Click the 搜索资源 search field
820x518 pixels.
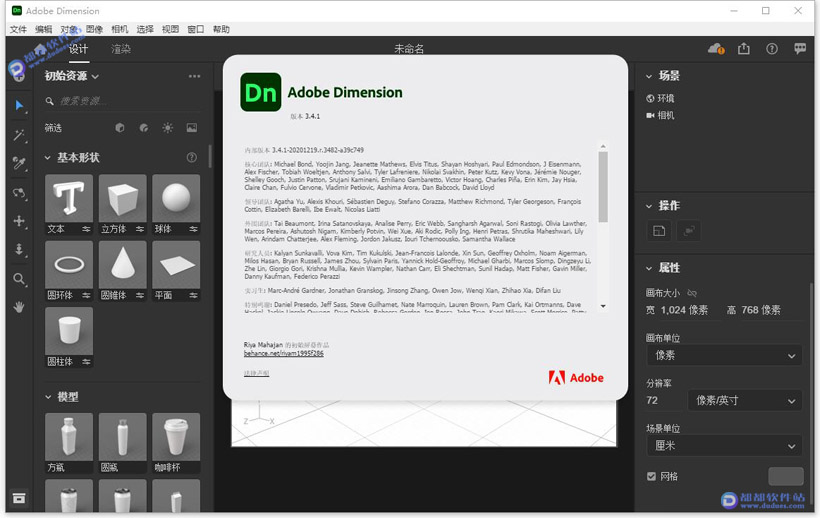[122, 101]
